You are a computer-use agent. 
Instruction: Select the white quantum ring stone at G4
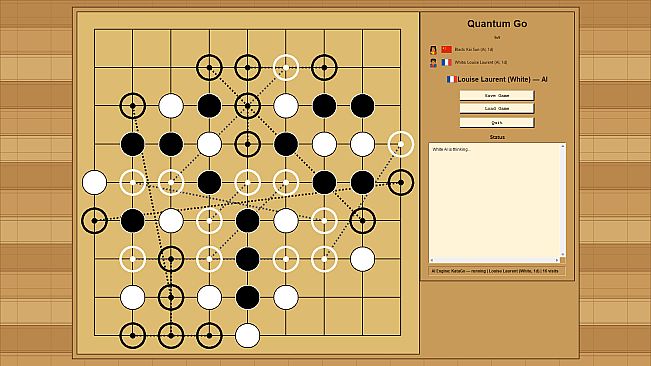(x=324, y=221)
